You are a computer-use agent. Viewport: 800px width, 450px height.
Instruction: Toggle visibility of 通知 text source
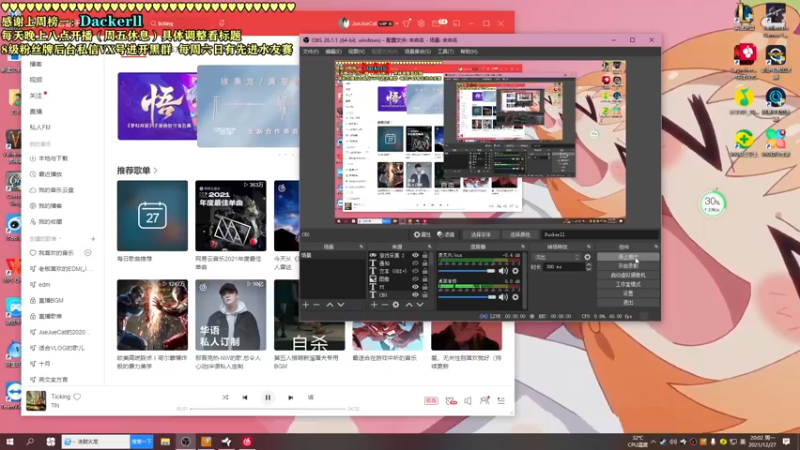tap(415, 263)
